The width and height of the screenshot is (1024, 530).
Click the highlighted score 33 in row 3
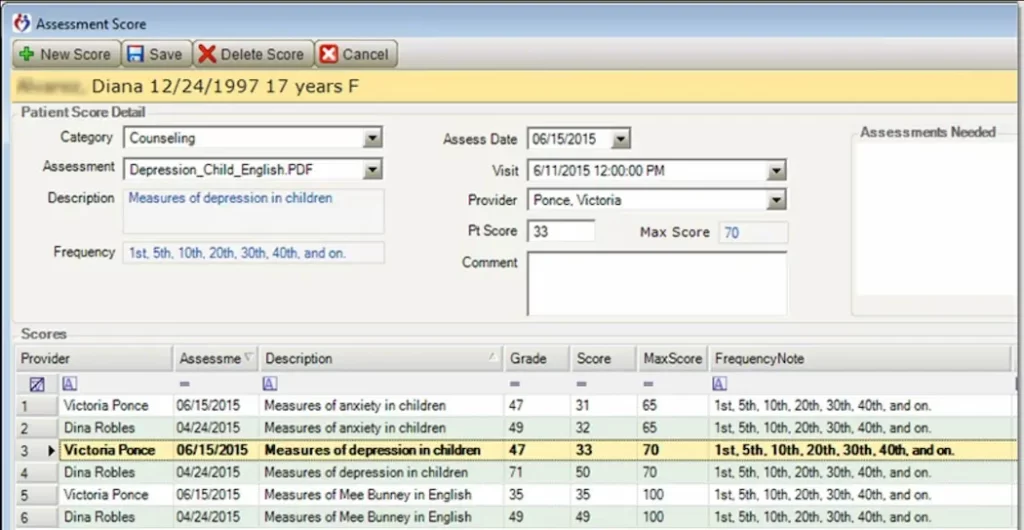[583, 450]
